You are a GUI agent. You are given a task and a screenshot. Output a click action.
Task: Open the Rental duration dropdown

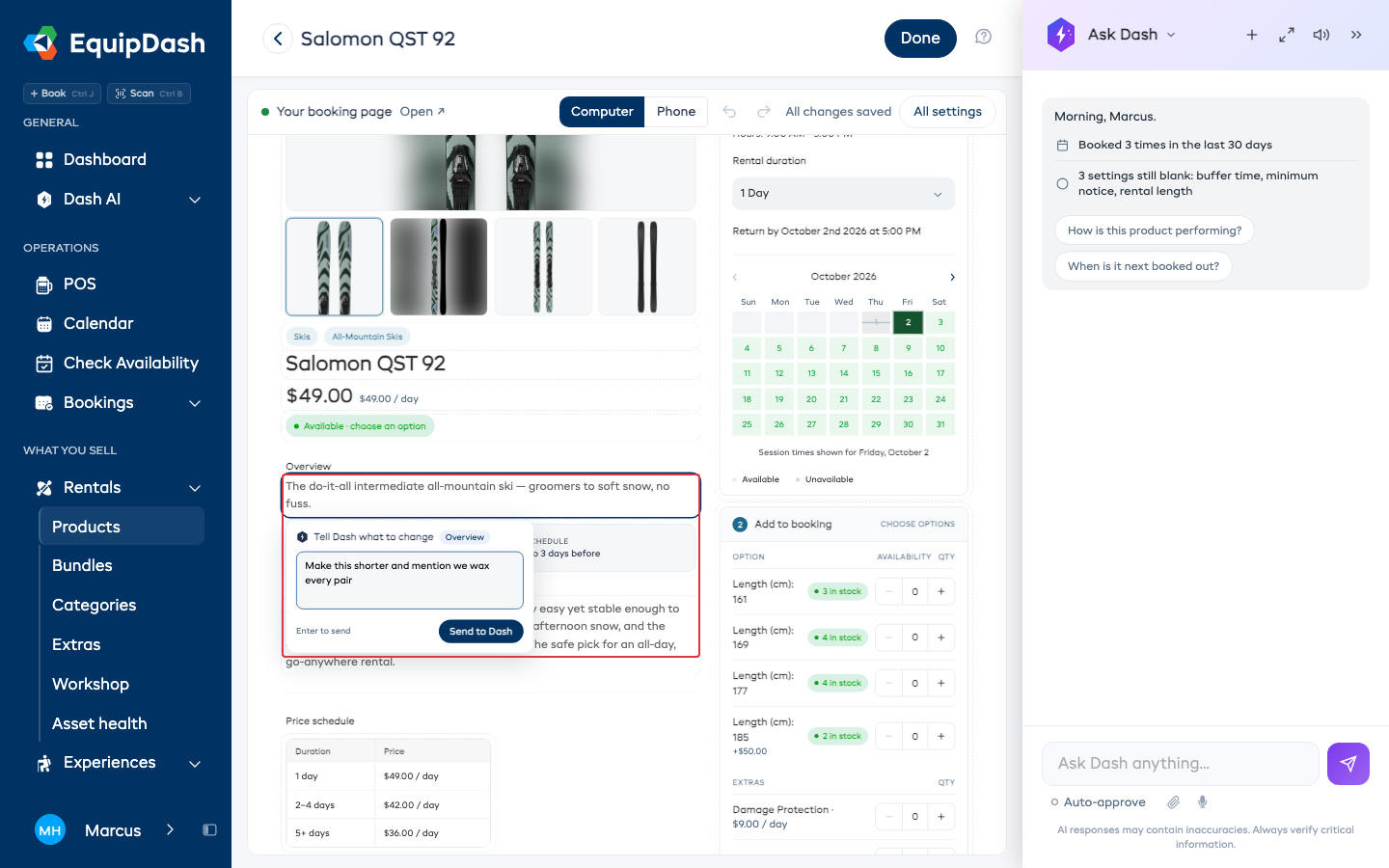pos(843,194)
